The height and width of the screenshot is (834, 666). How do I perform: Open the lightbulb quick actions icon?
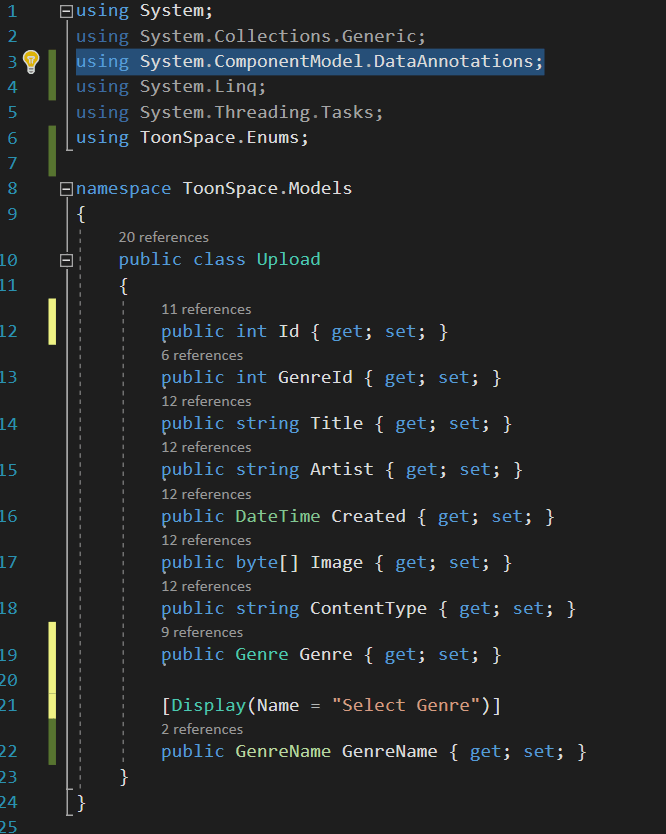pos(31,62)
